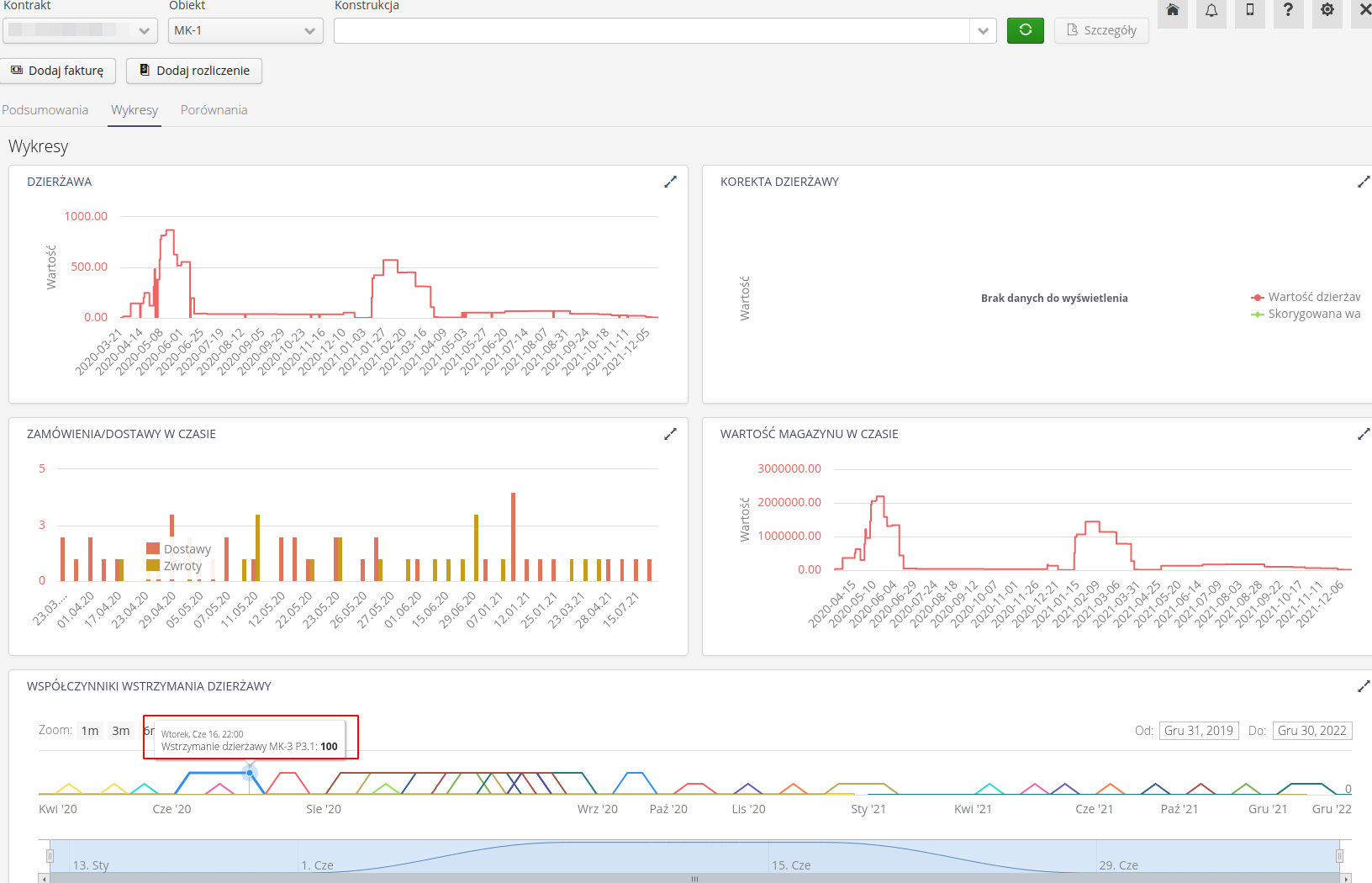Expand the Dzierżawa chart to fullscreen
This screenshot has width=1372, height=883.
pyautogui.click(x=670, y=182)
